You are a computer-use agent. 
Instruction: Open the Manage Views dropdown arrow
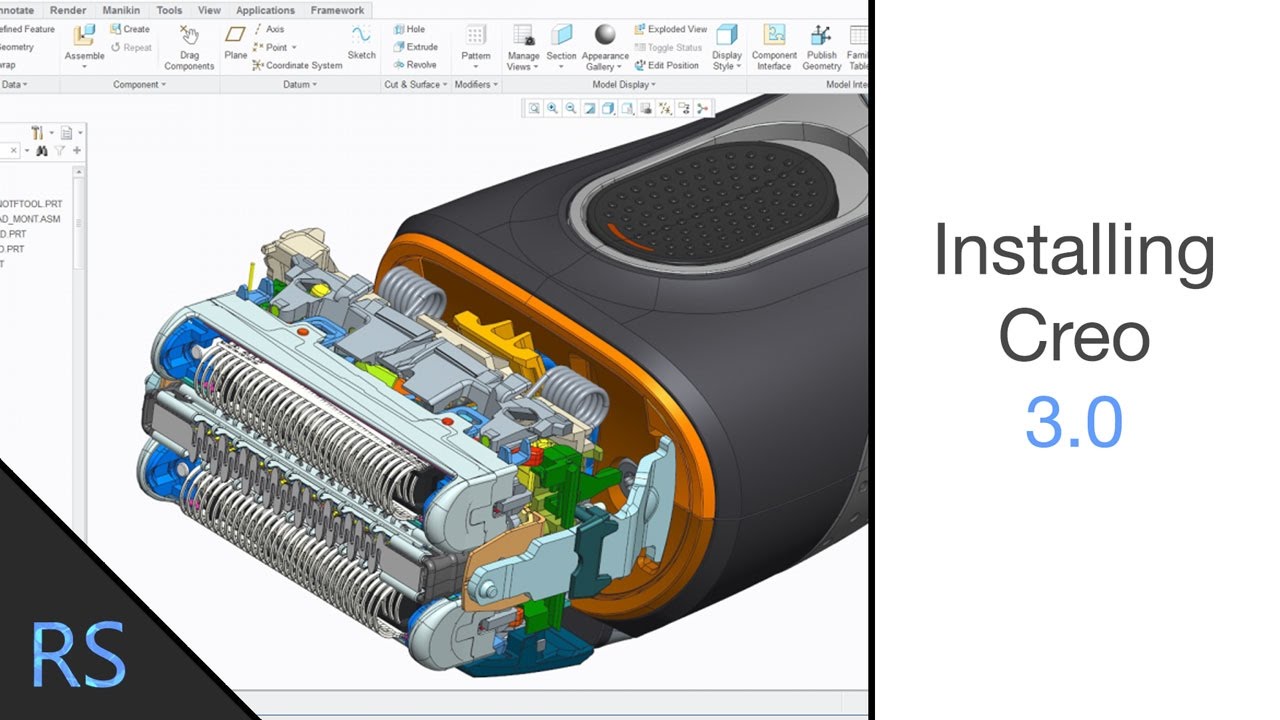coord(536,67)
